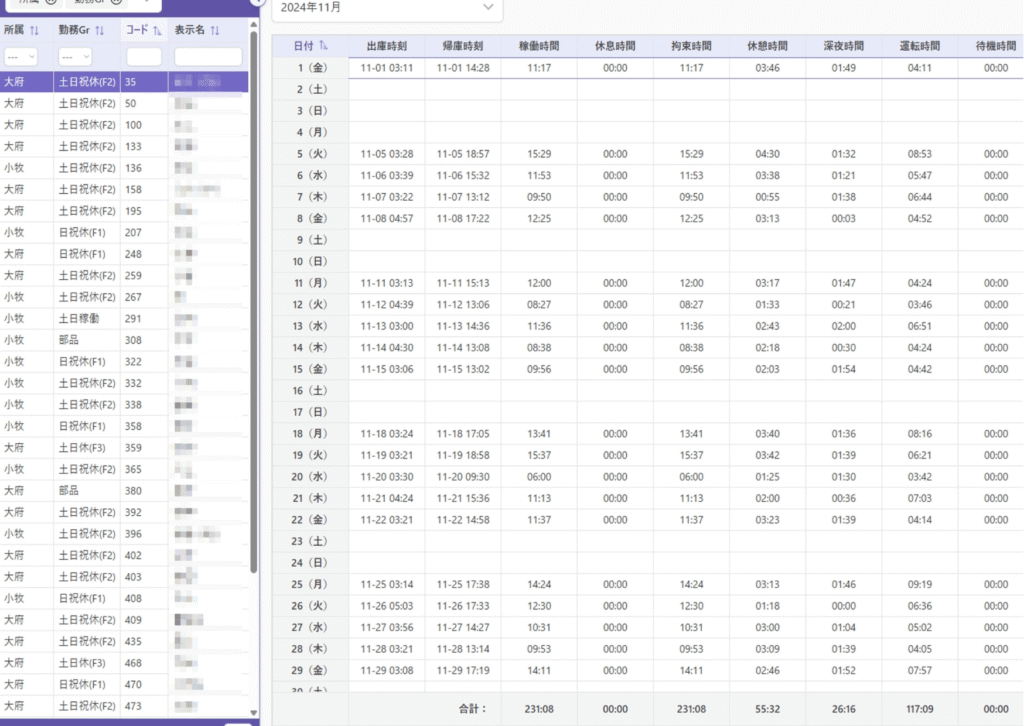
Task: Click the コード filter input field
Action: coord(144,57)
